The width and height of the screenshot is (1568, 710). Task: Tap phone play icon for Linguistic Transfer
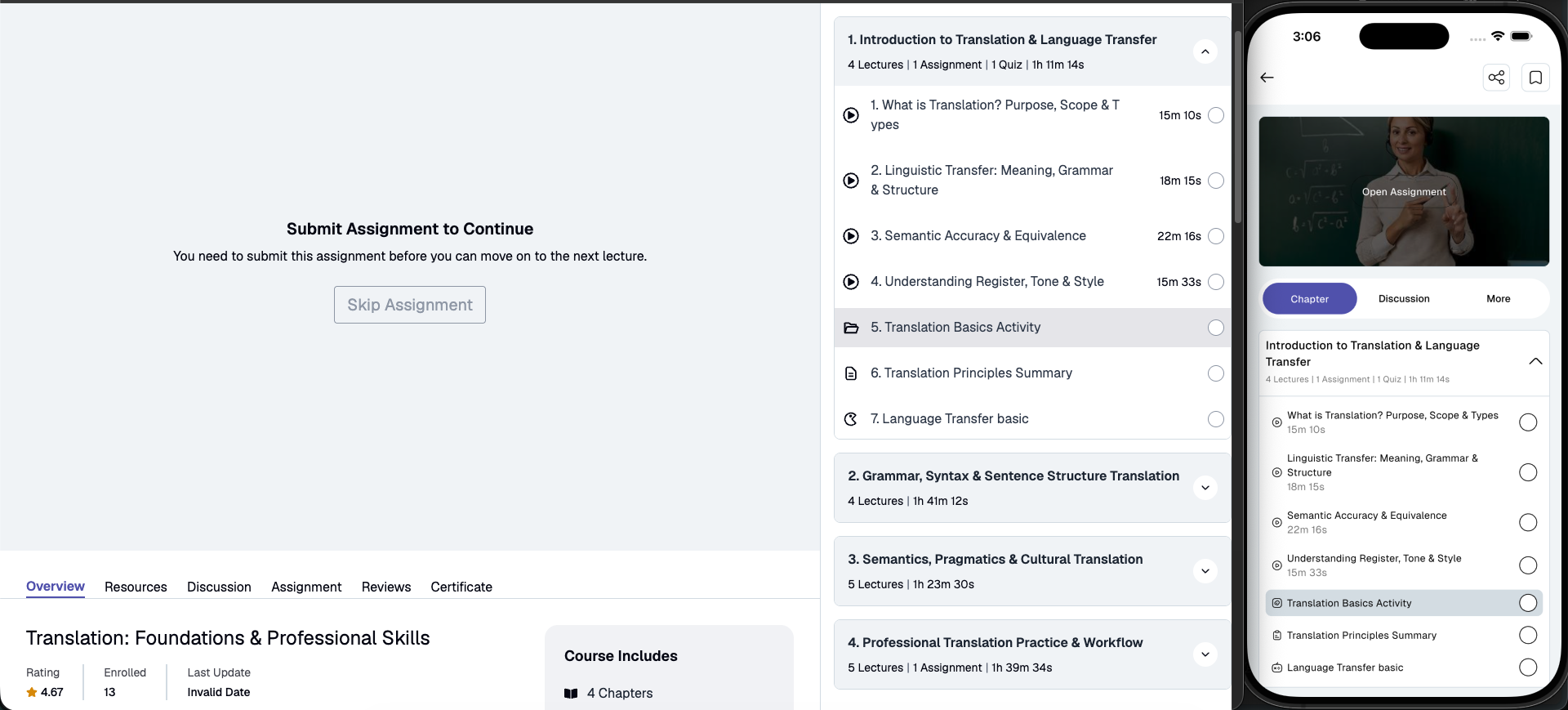pyautogui.click(x=1276, y=472)
